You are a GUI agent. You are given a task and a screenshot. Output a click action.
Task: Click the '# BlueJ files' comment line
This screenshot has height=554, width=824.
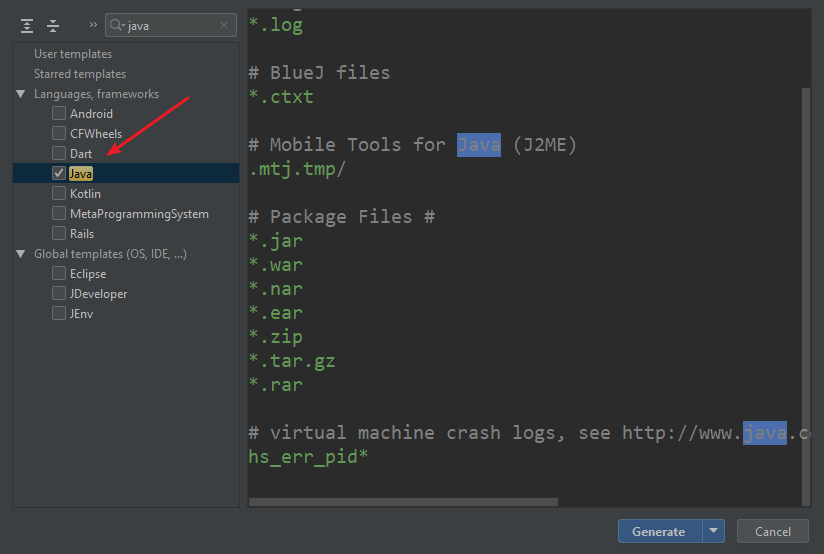pyautogui.click(x=320, y=73)
